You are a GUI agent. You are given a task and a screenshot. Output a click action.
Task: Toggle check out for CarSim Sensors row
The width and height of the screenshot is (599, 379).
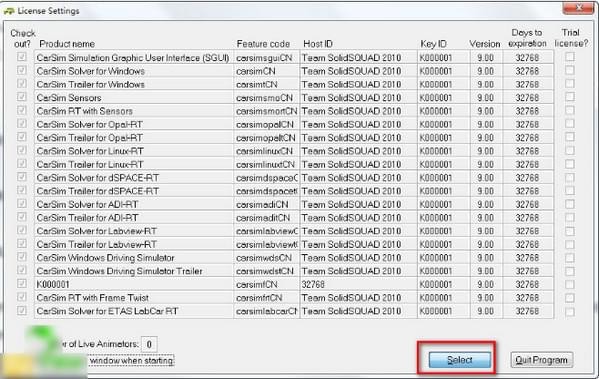pyautogui.click(x=22, y=97)
